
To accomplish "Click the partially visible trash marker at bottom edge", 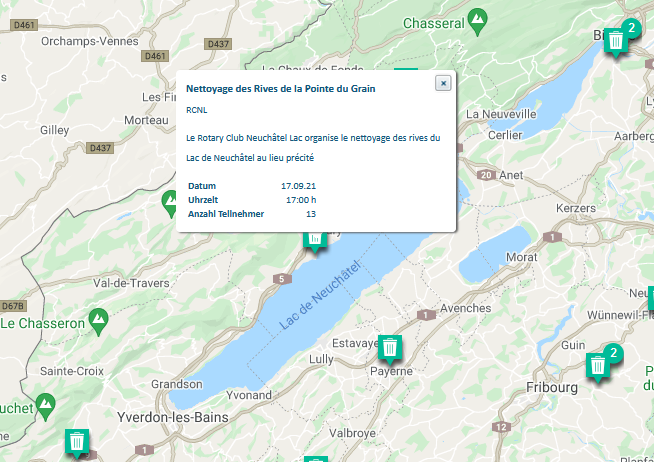I will click(x=316, y=459).
